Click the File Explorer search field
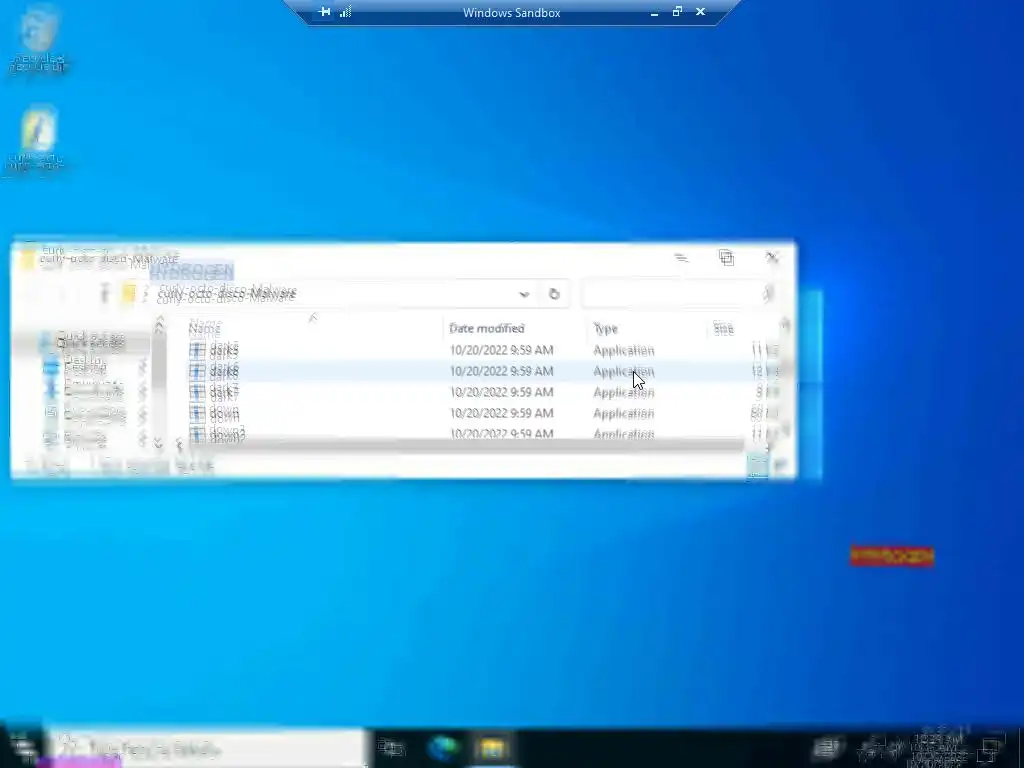The width and height of the screenshot is (1024, 768). pos(679,294)
